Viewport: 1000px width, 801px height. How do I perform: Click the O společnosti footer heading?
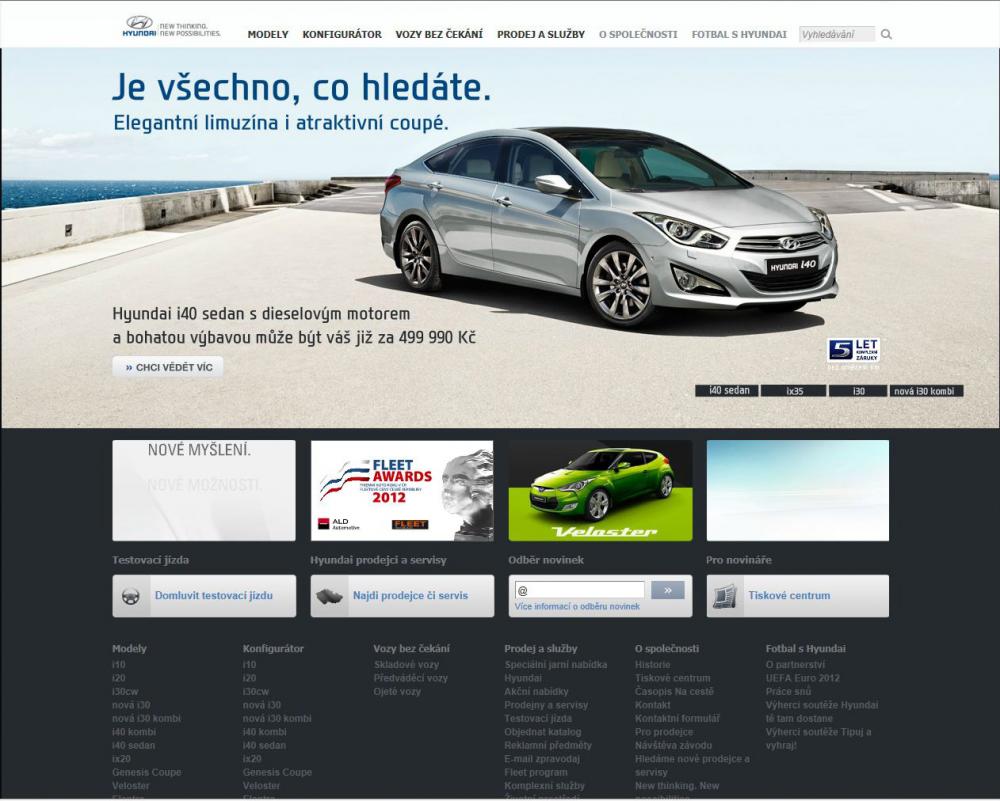click(x=667, y=649)
